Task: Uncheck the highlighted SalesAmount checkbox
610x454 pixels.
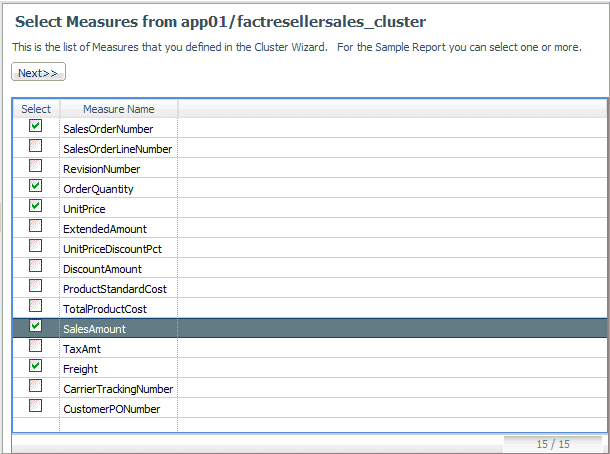Action: click(x=35, y=326)
